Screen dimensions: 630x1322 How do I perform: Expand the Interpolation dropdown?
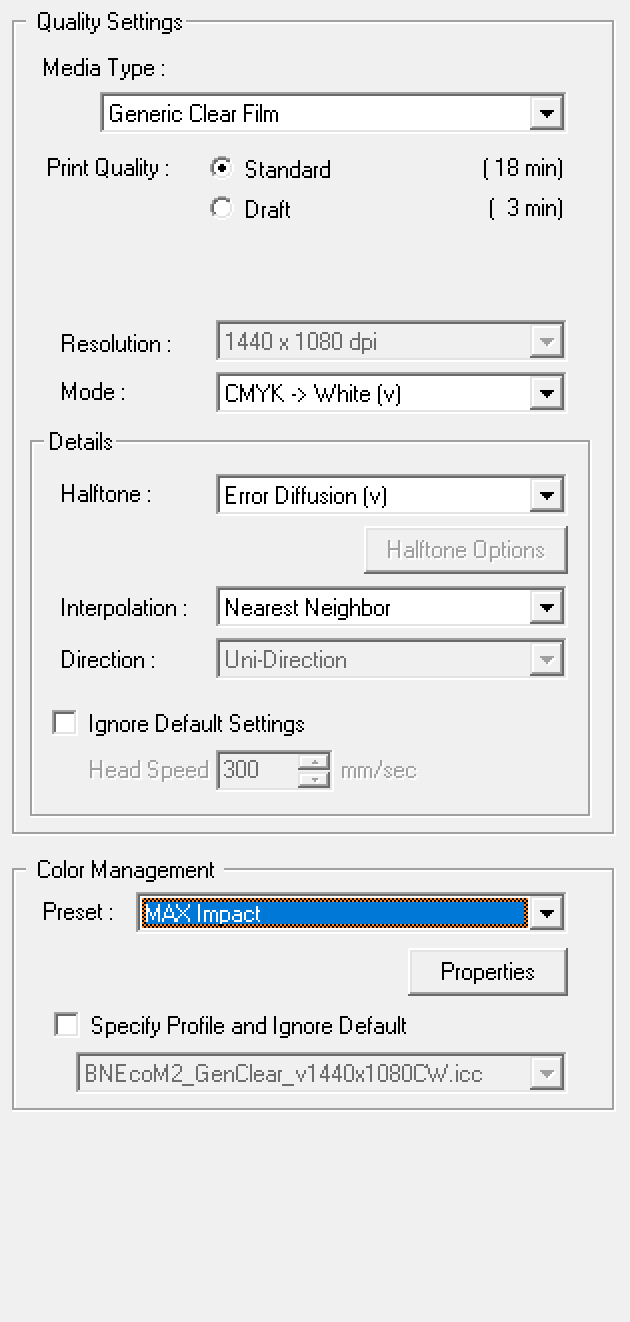(x=545, y=607)
